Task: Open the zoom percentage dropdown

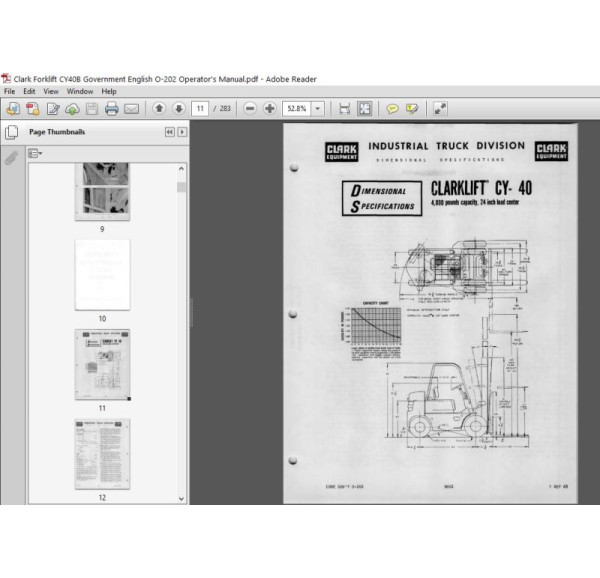Action: pos(318,108)
